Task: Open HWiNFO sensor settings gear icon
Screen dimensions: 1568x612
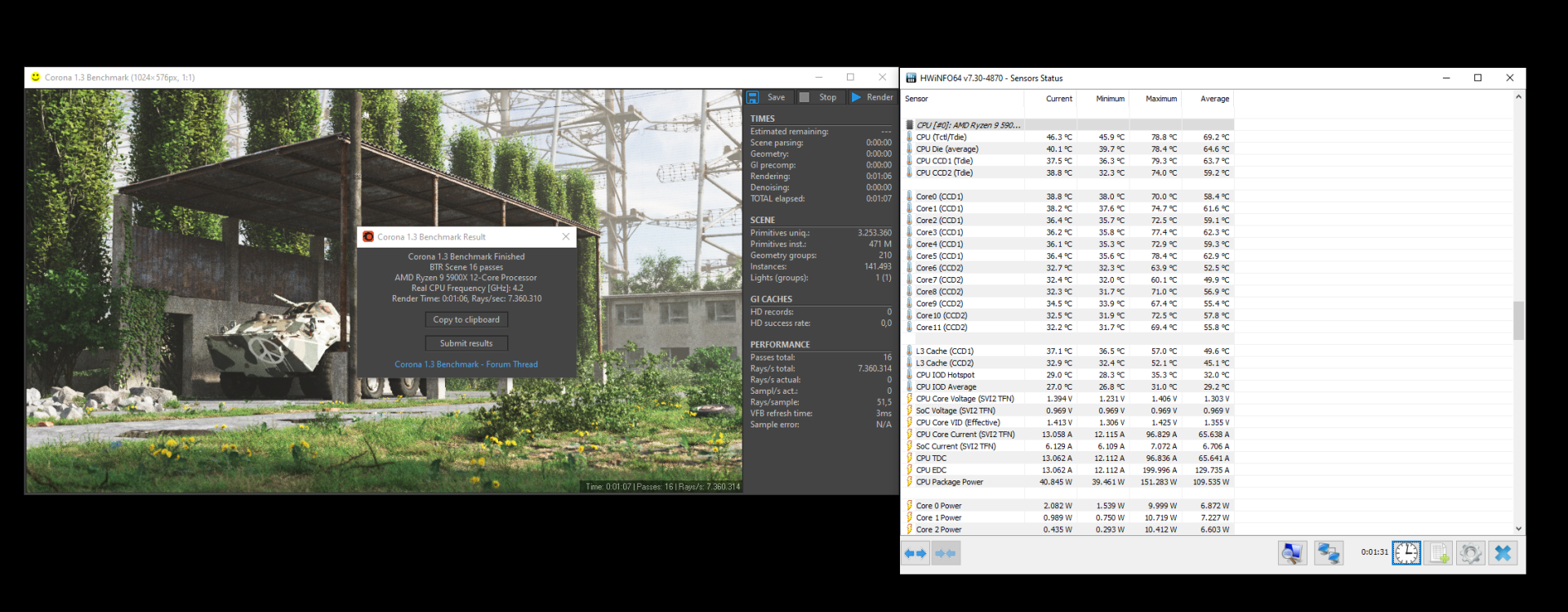Action: point(1471,553)
